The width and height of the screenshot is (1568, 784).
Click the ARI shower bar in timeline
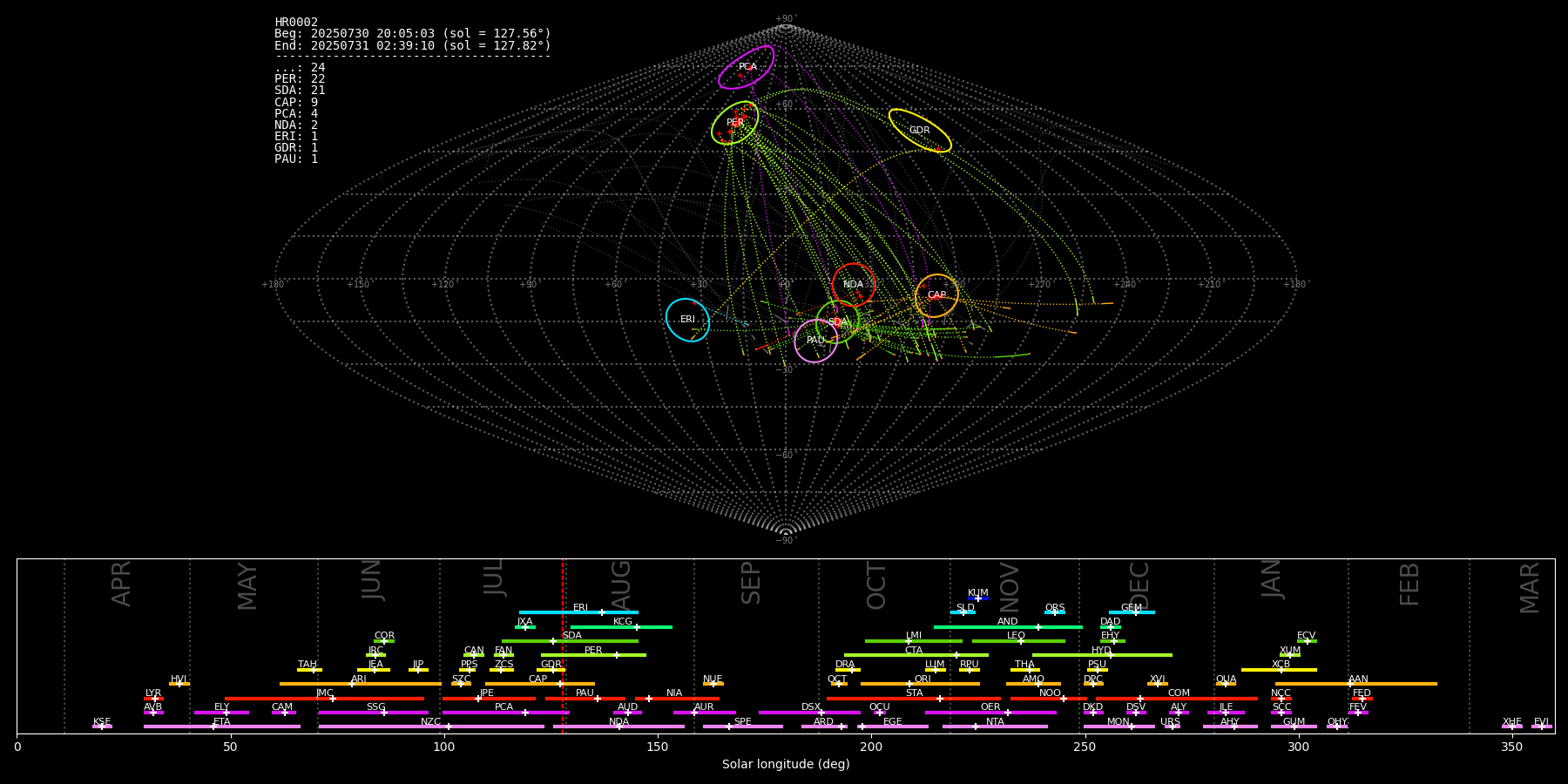pyautogui.click(x=361, y=684)
